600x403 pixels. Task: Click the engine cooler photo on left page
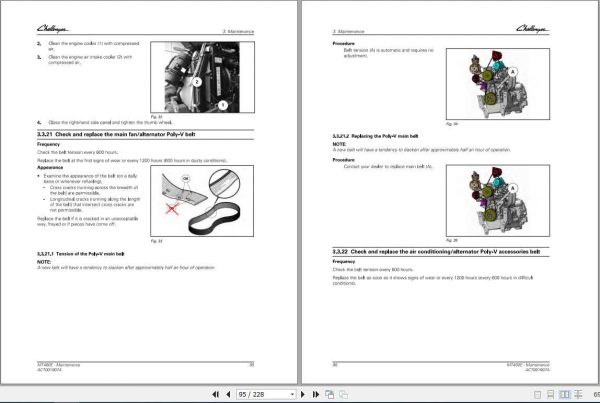pyautogui.click(x=202, y=77)
